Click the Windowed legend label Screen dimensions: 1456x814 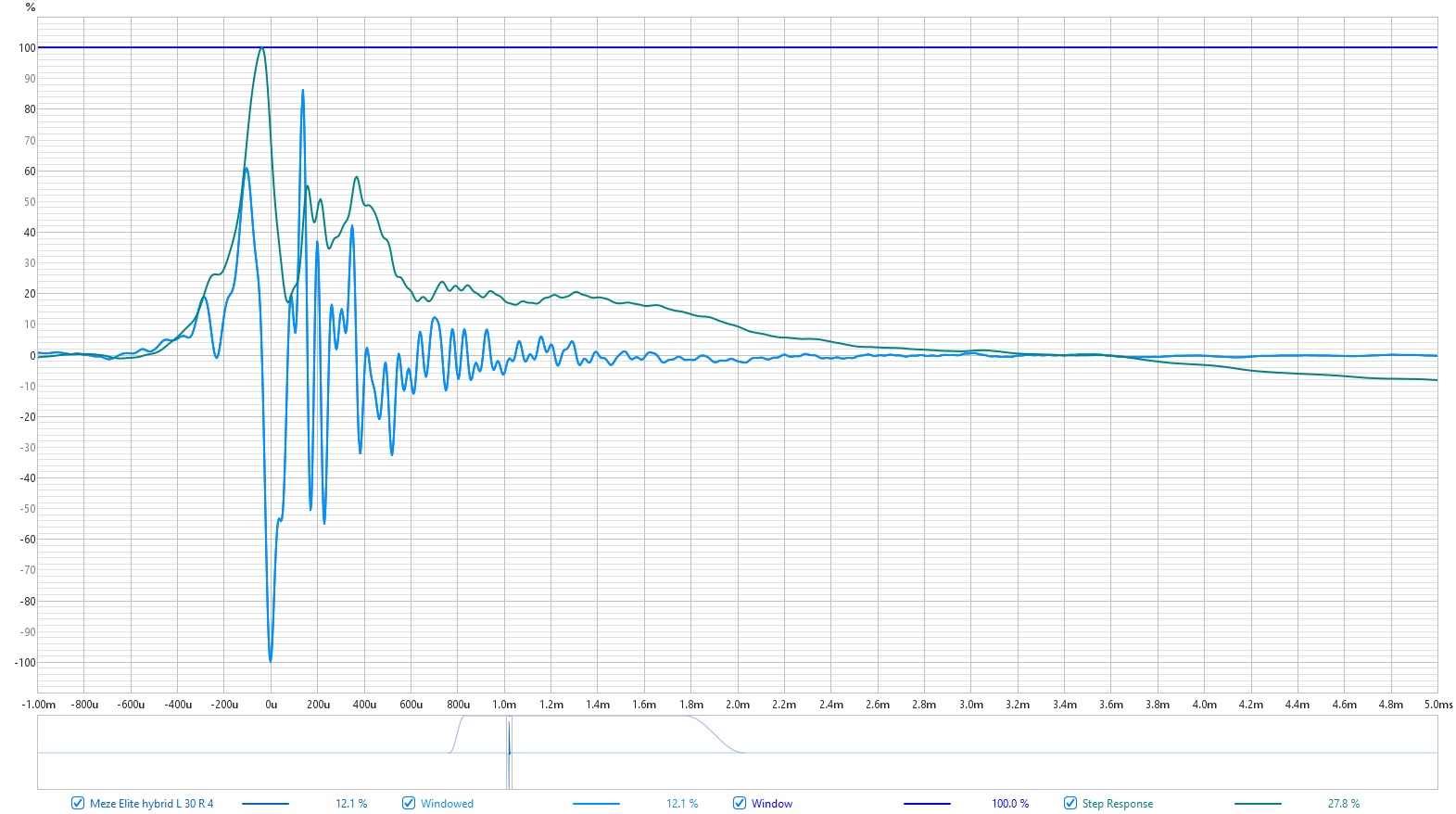[447, 804]
